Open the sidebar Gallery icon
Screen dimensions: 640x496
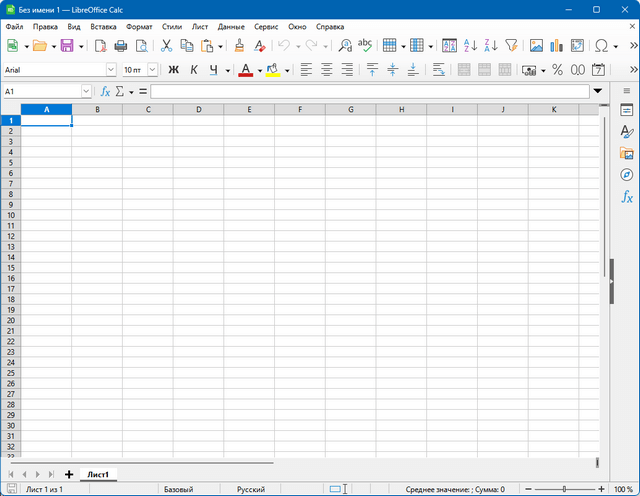point(627,153)
